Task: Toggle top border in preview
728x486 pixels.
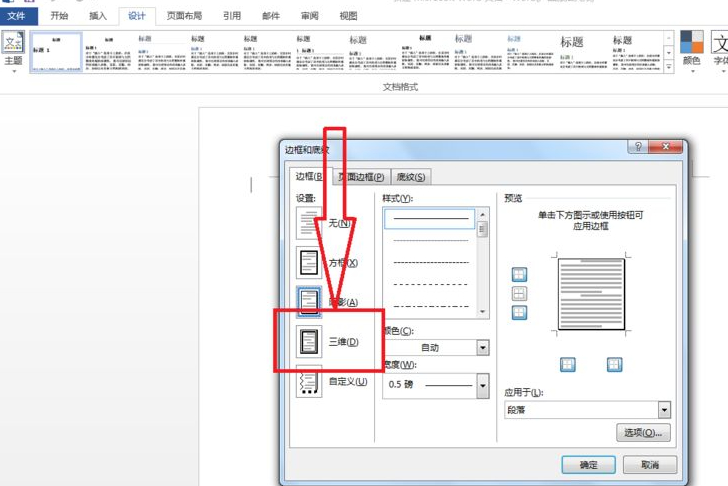Action: 519,274
